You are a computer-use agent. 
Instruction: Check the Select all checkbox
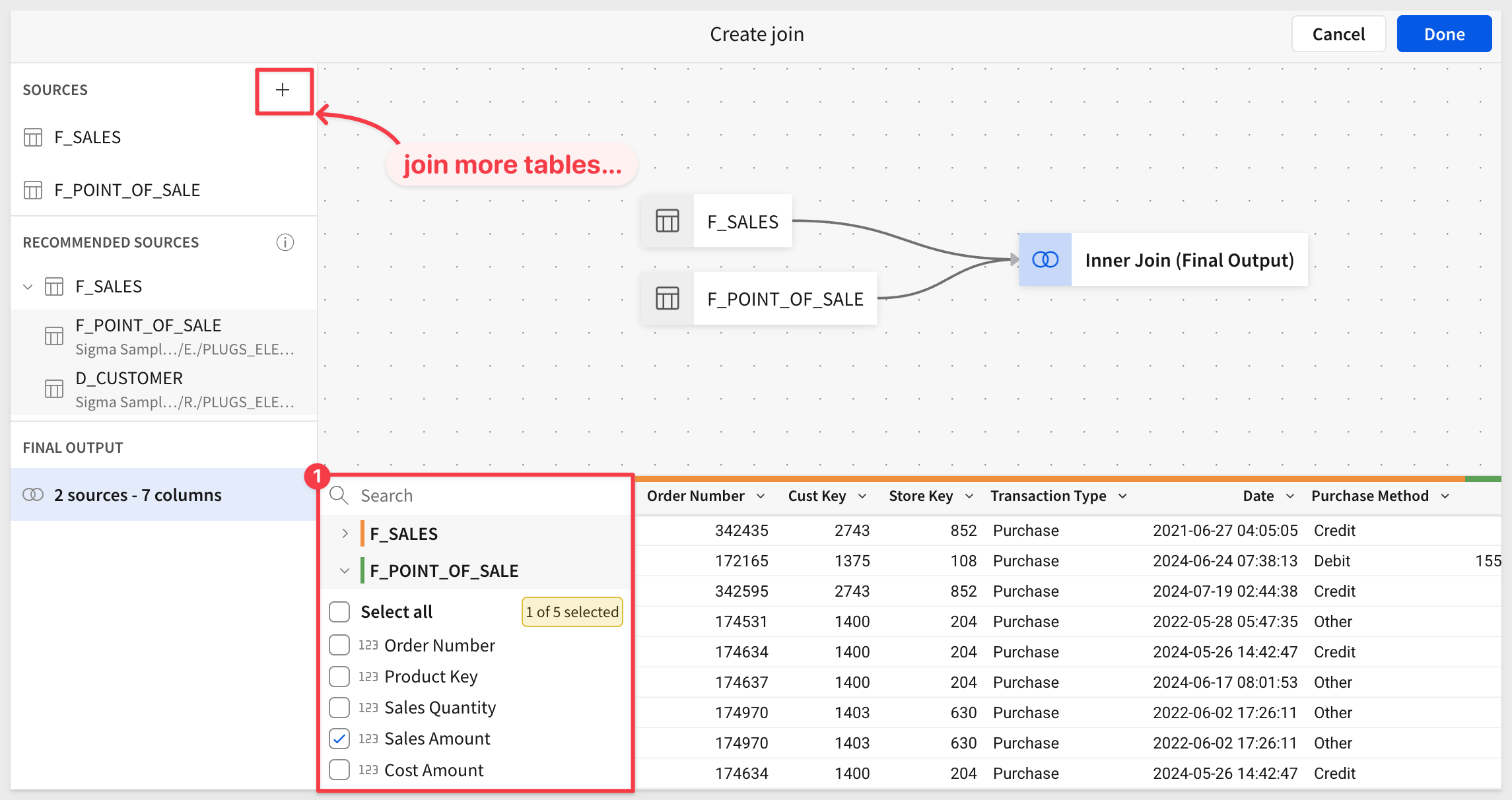coord(339,612)
